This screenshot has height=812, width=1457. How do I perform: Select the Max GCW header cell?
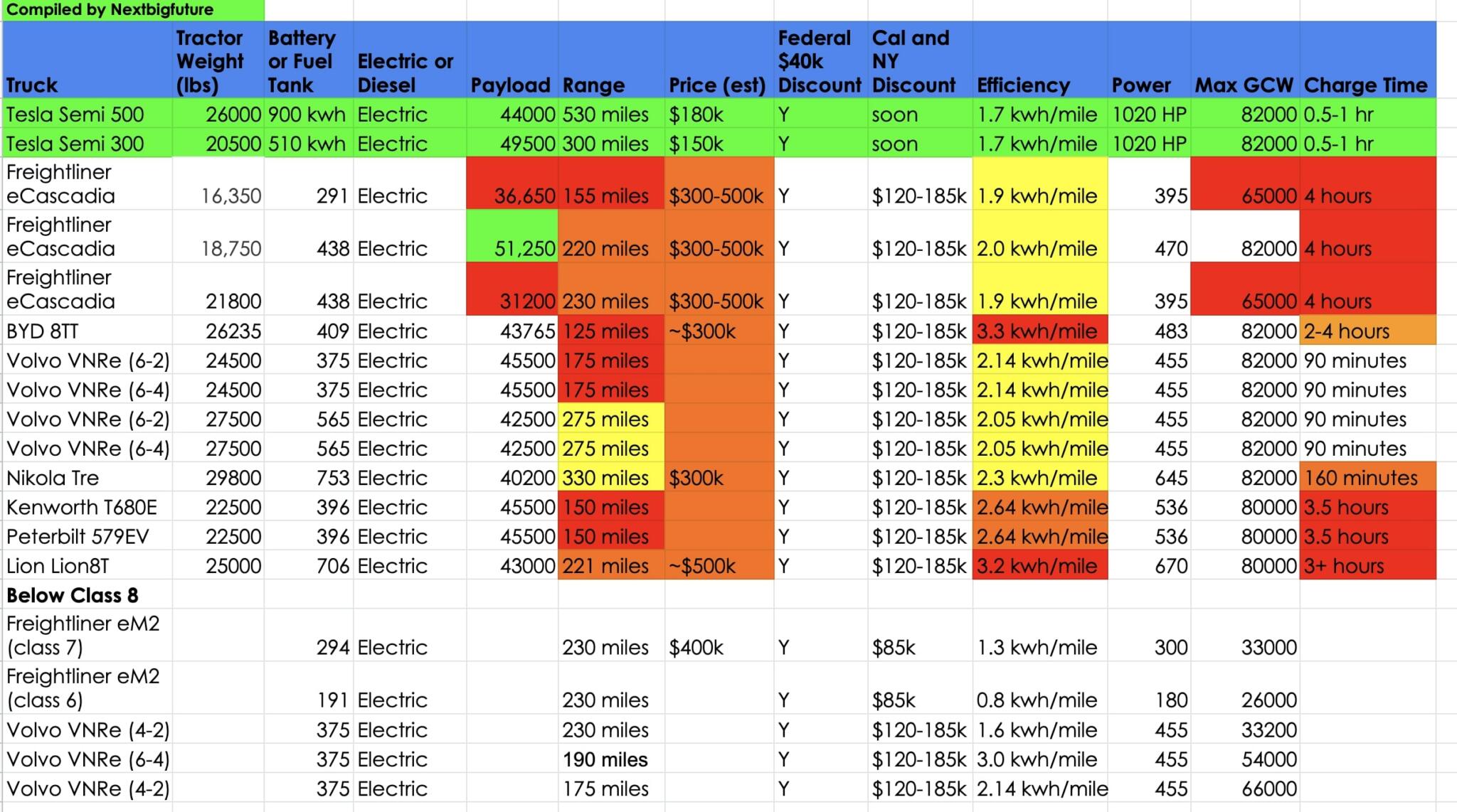click(x=1245, y=60)
